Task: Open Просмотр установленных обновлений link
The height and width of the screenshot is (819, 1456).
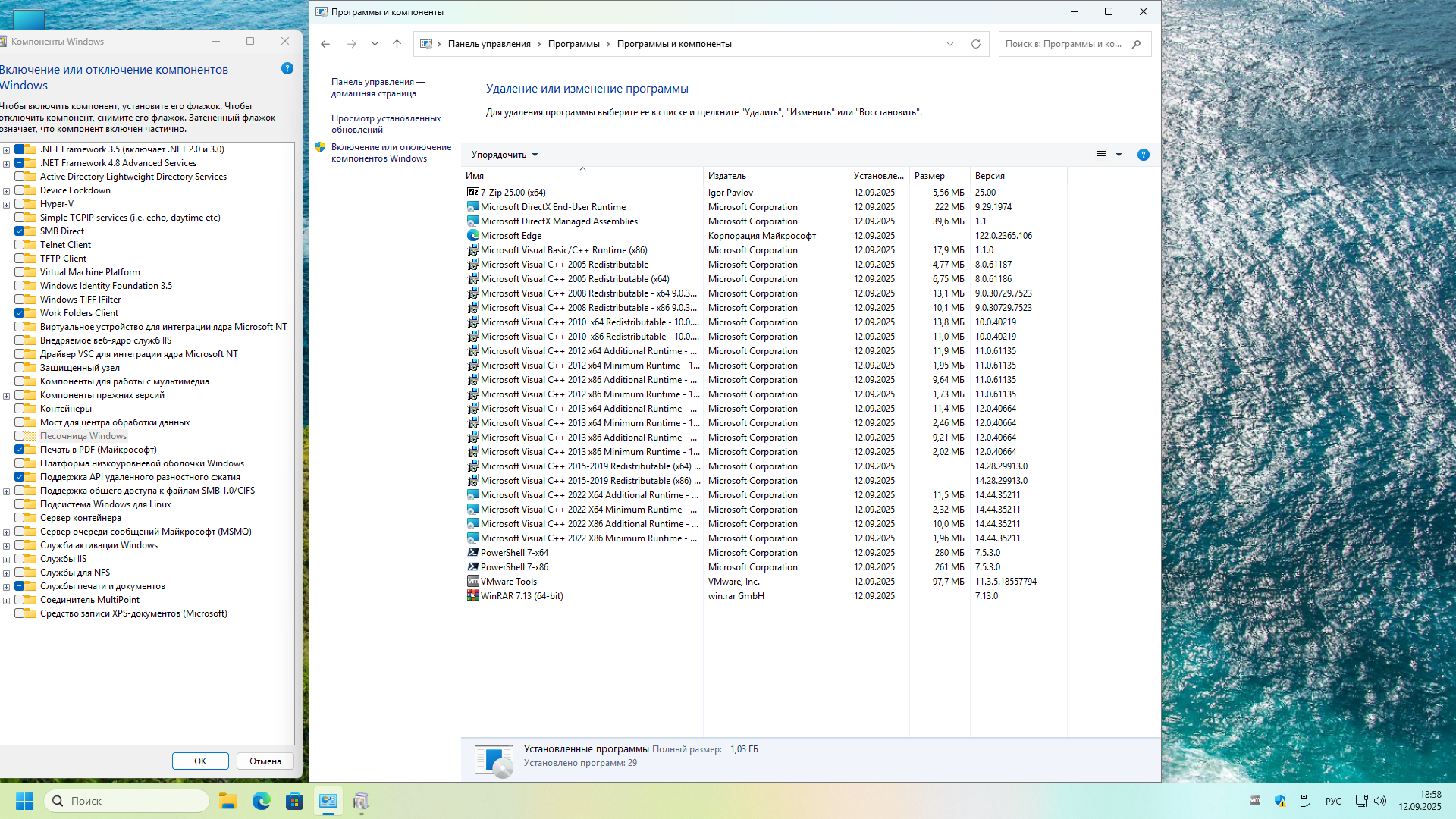Action: (x=386, y=124)
